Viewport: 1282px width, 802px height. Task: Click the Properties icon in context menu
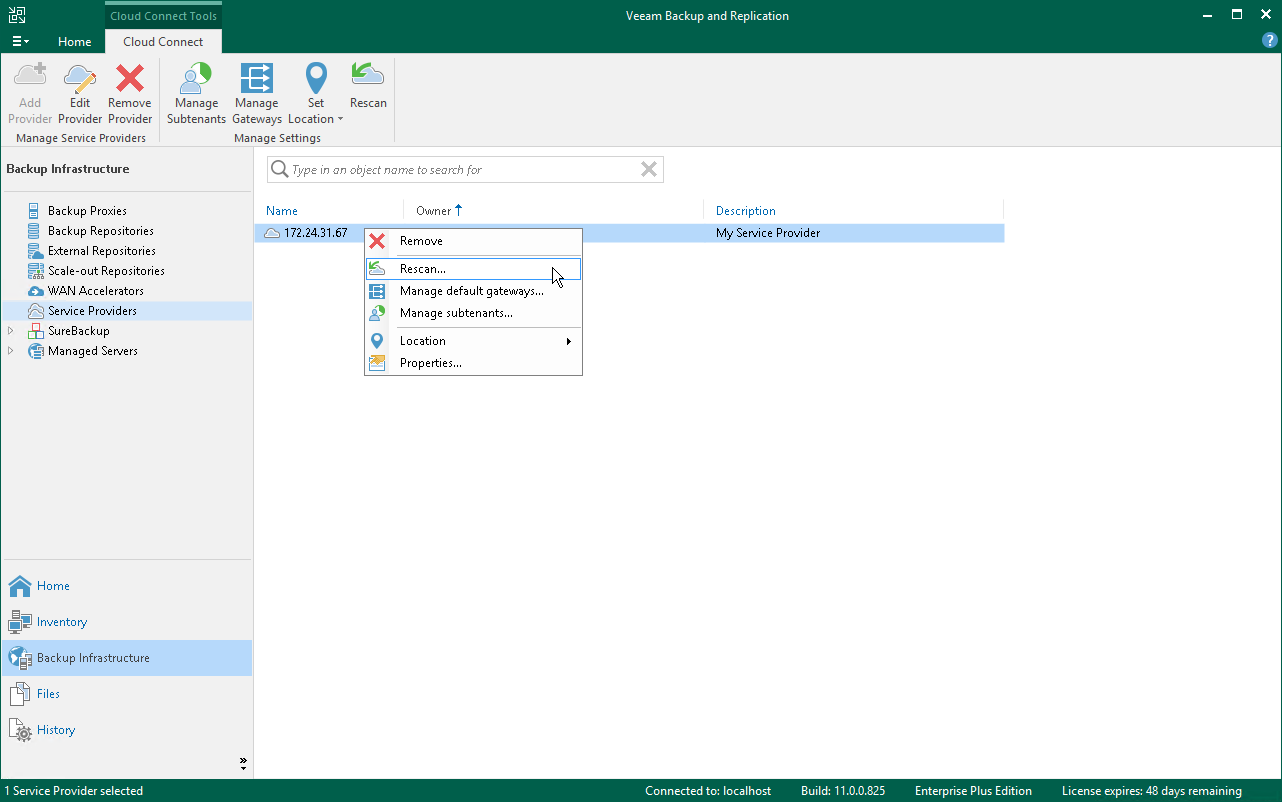pyautogui.click(x=377, y=363)
